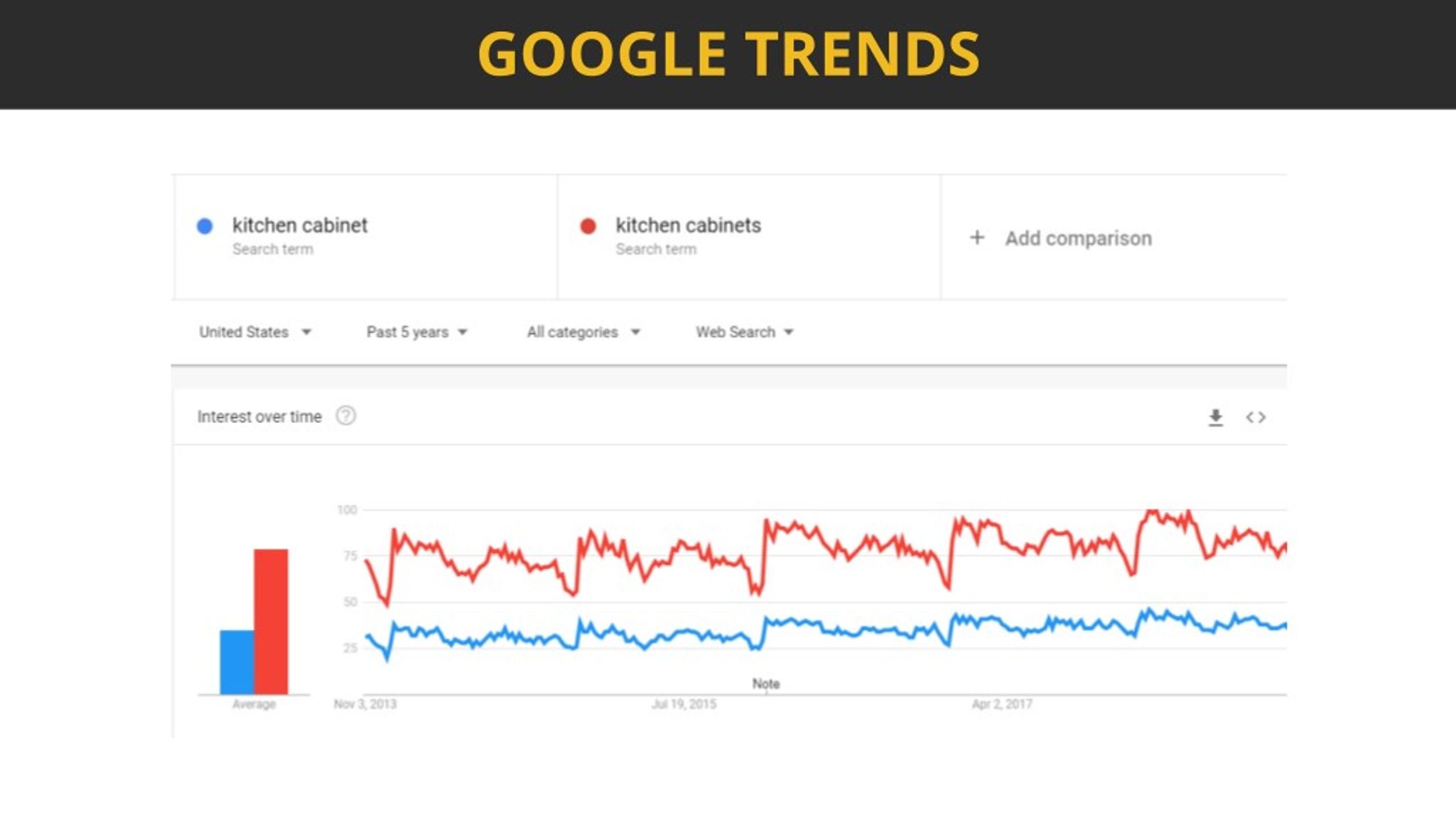Click the Interest over time heading
This screenshot has height=819, width=1456.
(259, 417)
